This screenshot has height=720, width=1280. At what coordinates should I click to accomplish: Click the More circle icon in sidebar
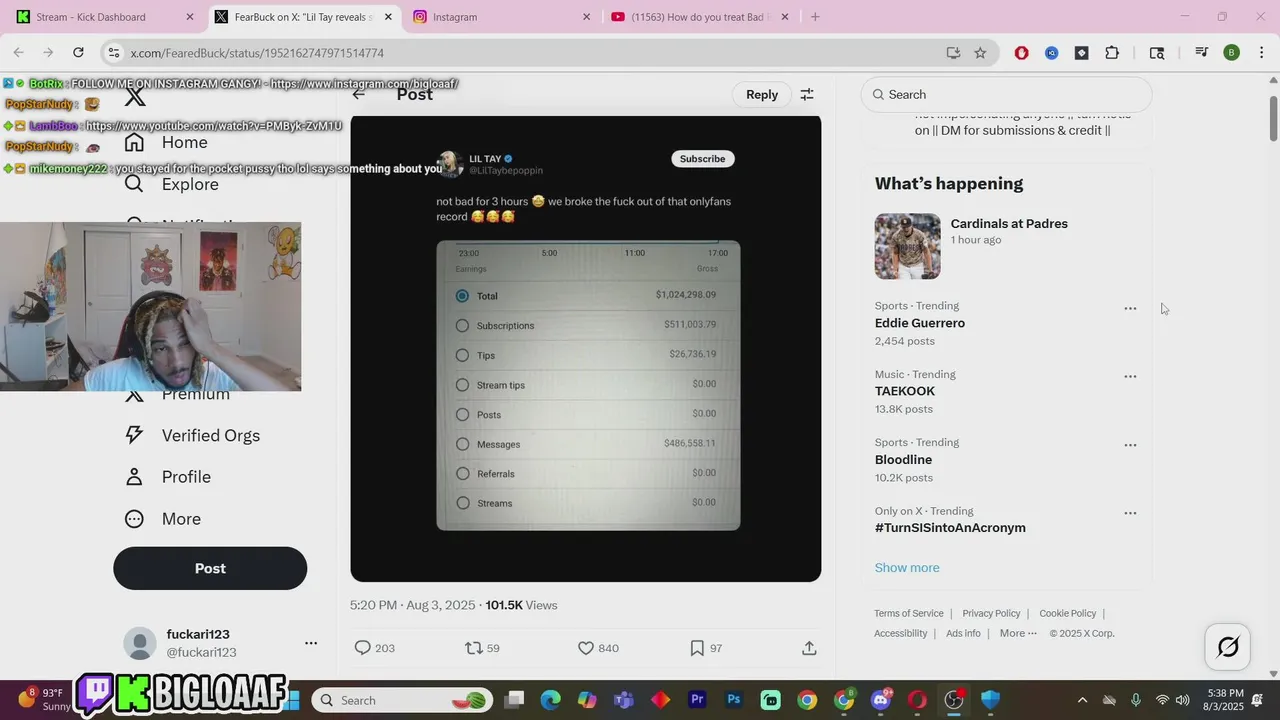point(134,519)
